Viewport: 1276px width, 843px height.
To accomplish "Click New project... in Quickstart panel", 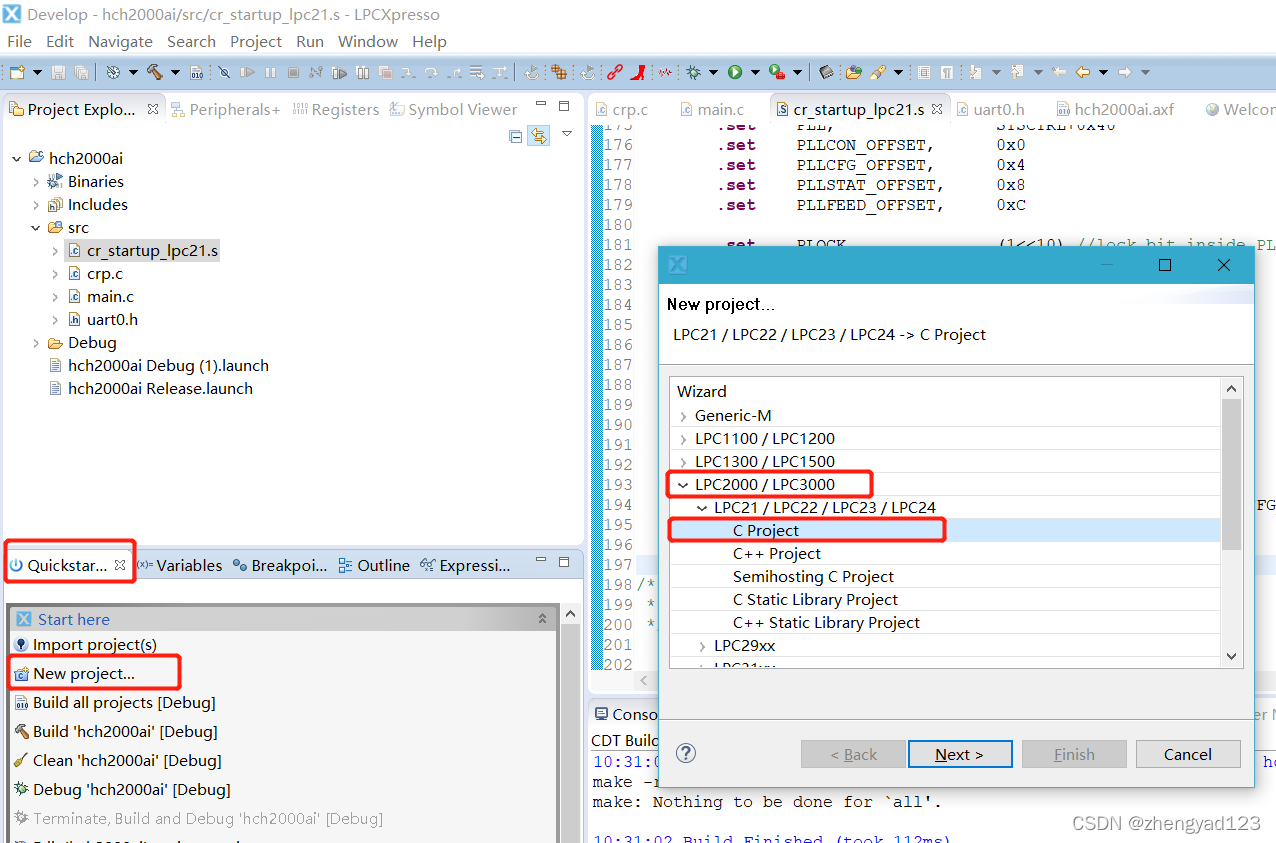I will click(83, 673).
